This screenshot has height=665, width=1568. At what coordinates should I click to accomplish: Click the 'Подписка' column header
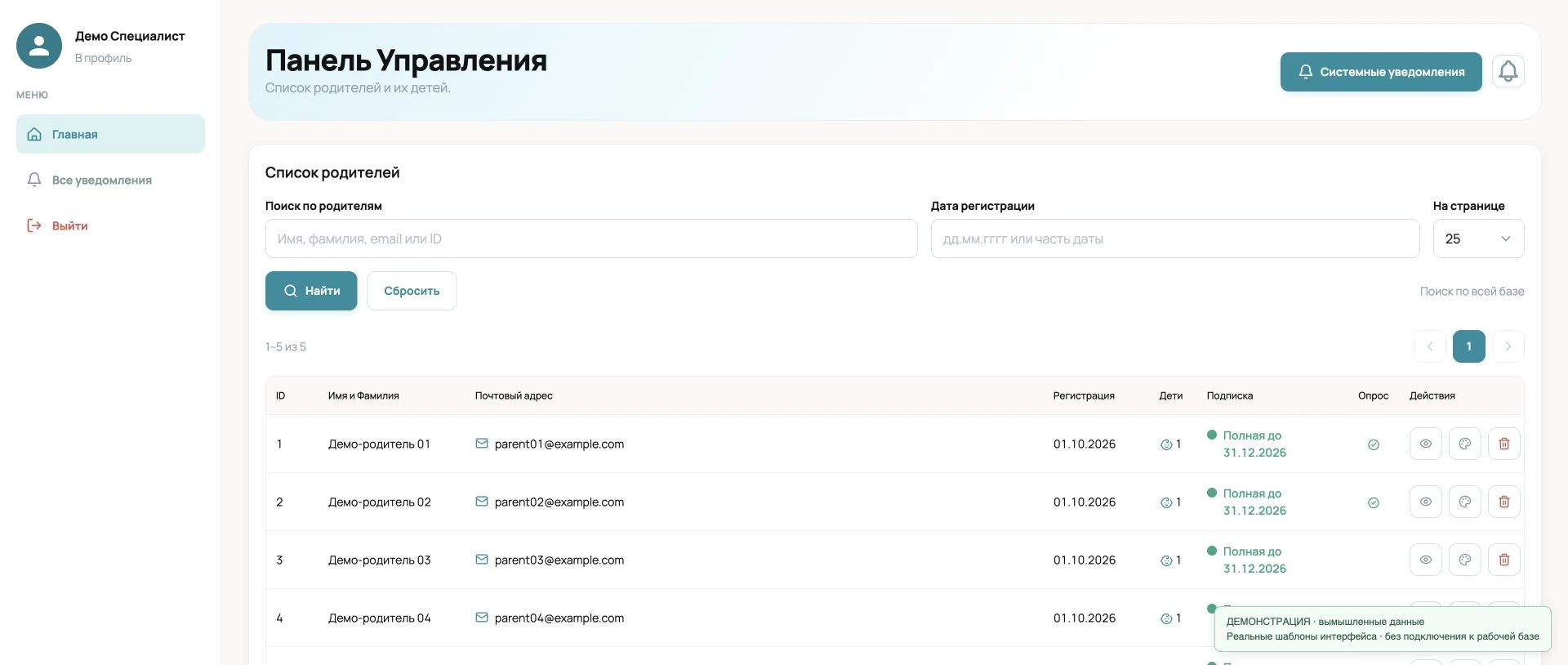click(1230, 395)
